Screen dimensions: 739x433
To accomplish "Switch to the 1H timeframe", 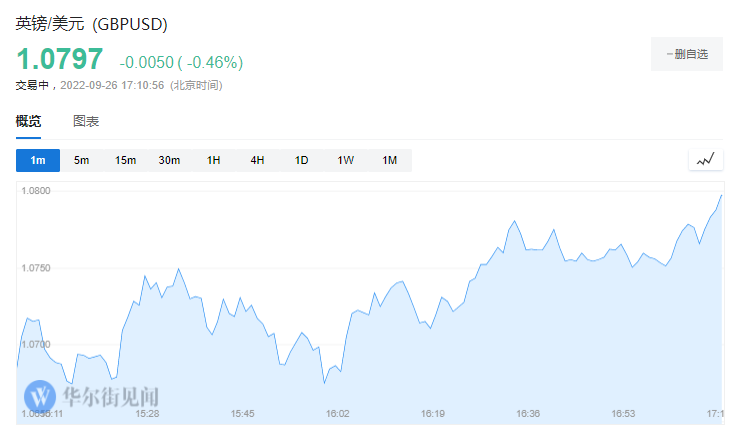I will point(213,160).
